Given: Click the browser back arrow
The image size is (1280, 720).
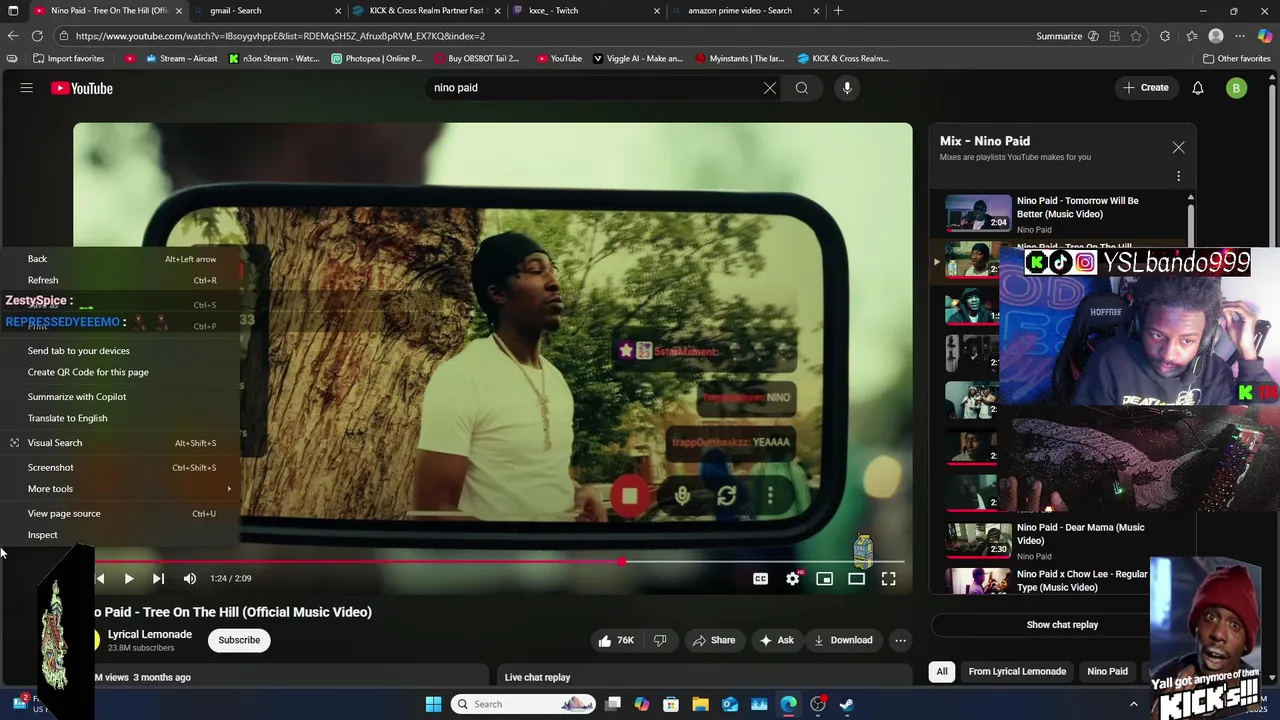Looking at the screenshot, I should click(x=12, y=36).
